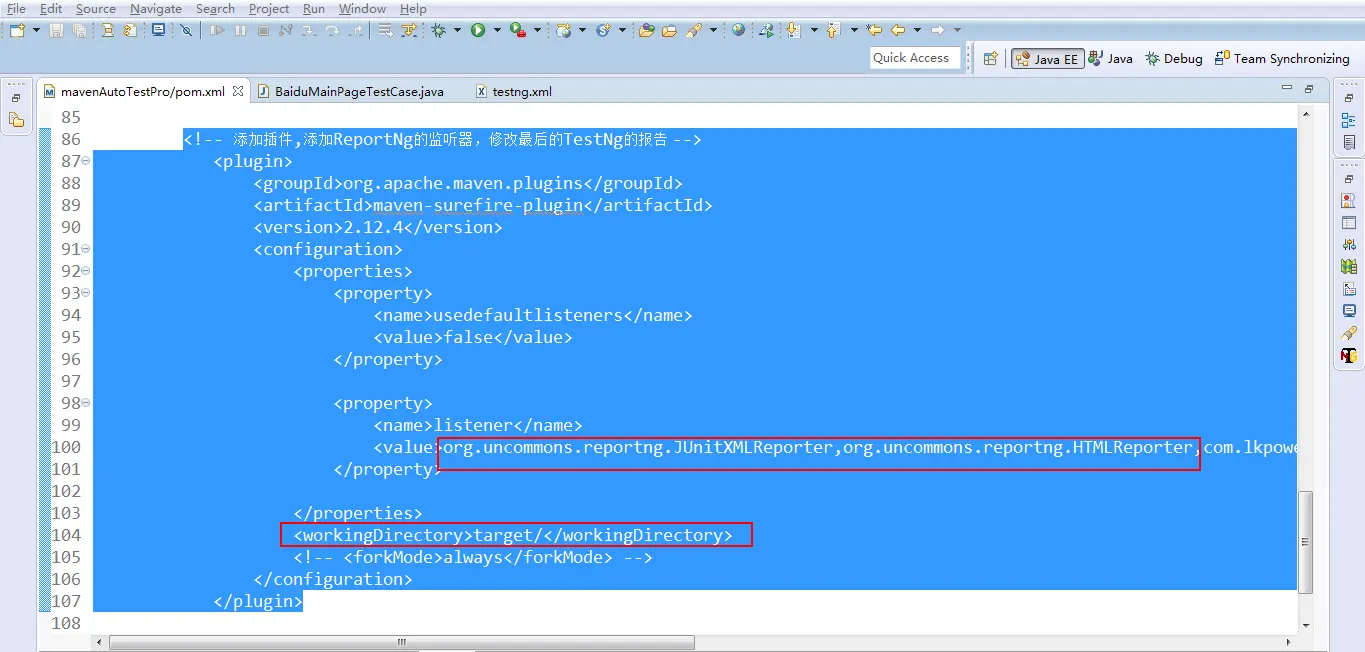Viewport: 1365px width, 652px height.
Task: Collapse the configuration element at line 91
Action: (x=86, y=249)
